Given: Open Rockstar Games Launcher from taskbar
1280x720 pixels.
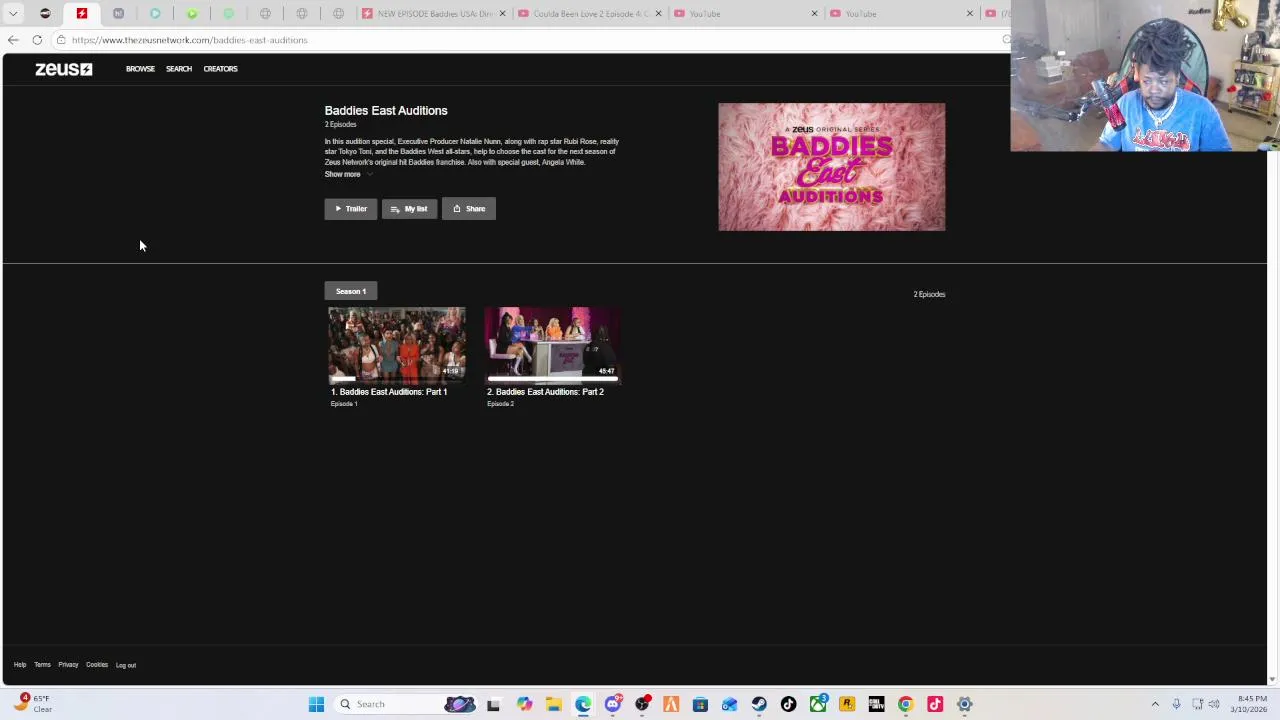Looking at the screenshot, I should (847, 704).
